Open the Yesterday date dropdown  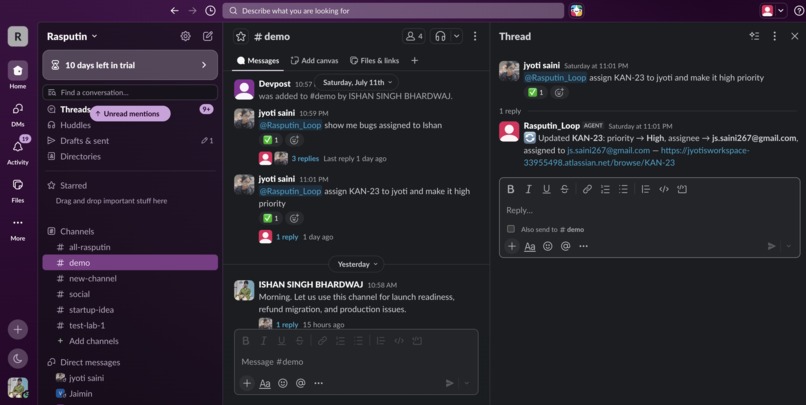click(x=357, y=264)
